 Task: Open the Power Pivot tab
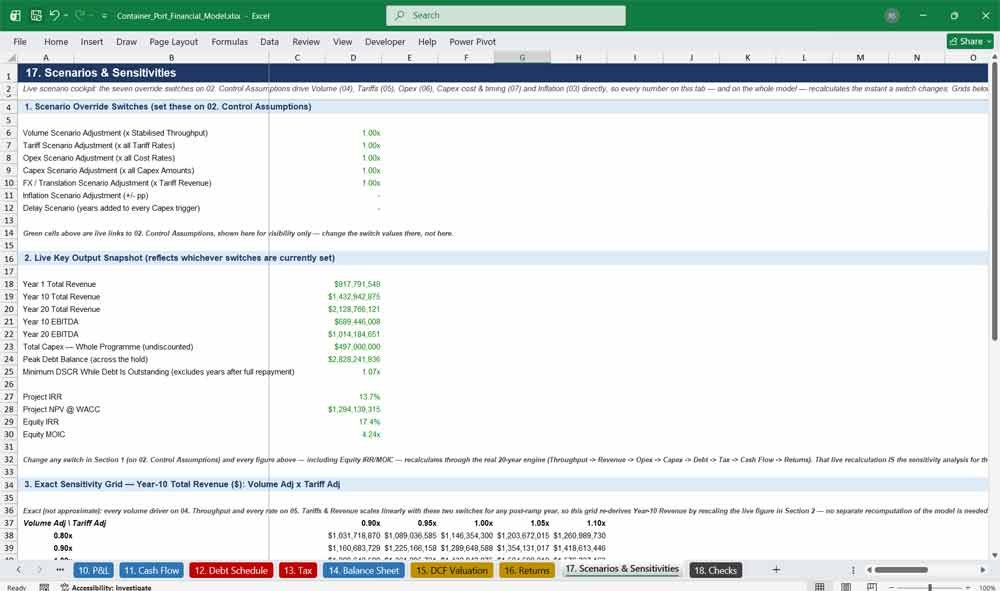472,41
